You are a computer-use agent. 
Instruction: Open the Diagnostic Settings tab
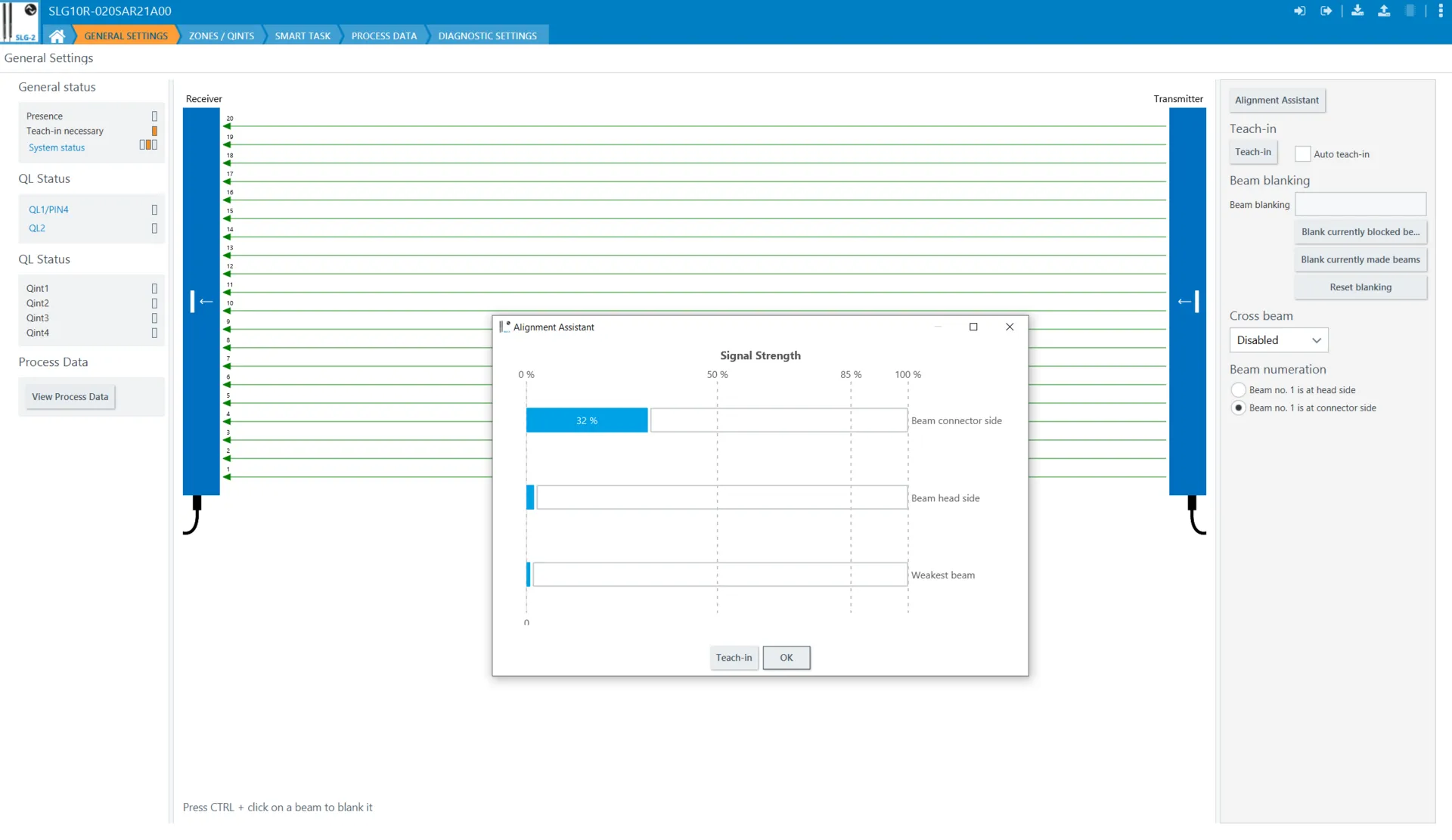click(x=487, y=36)
